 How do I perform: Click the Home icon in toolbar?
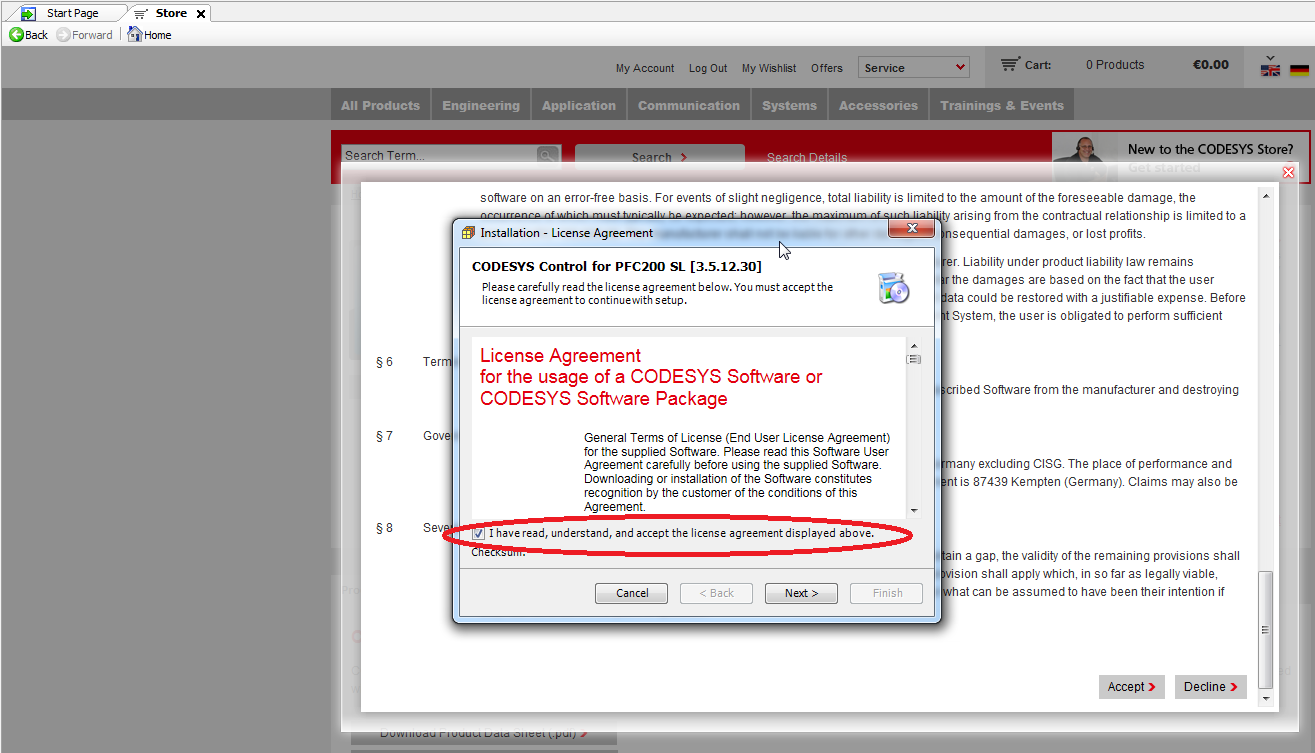pyautogui.click(x=135, y=35)
